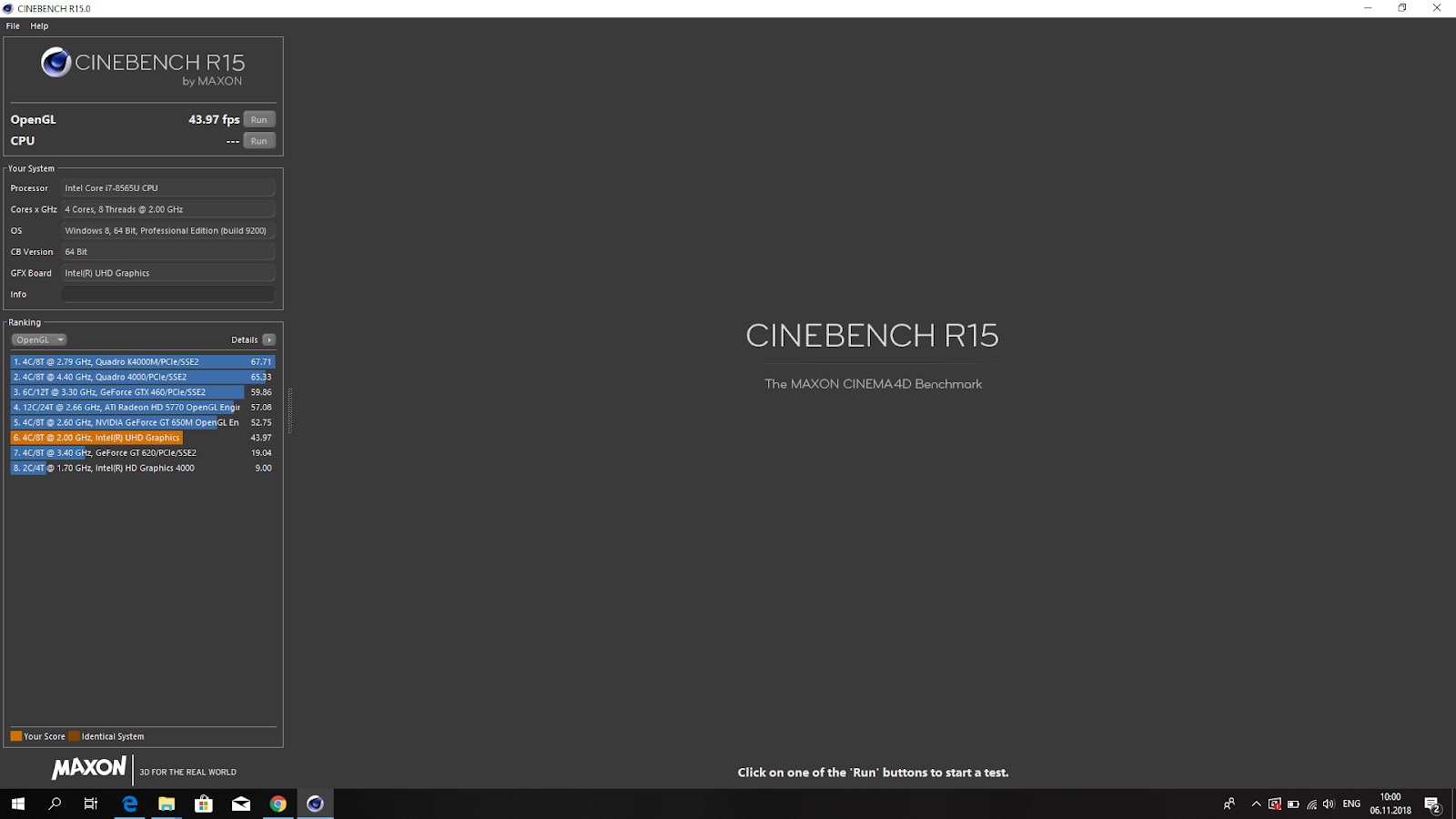Click the ENG language indicator

(1351, 804)
